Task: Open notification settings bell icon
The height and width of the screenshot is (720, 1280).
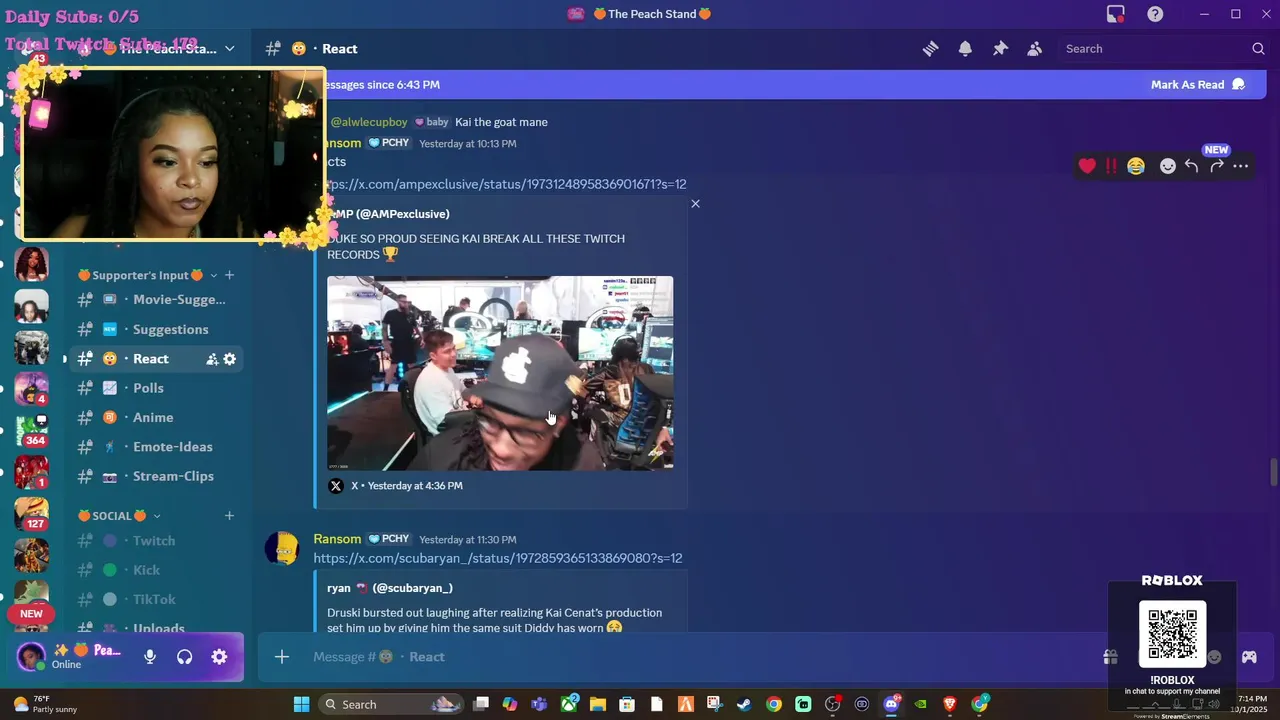Action: pyautogui.click(x=965, y=48)
